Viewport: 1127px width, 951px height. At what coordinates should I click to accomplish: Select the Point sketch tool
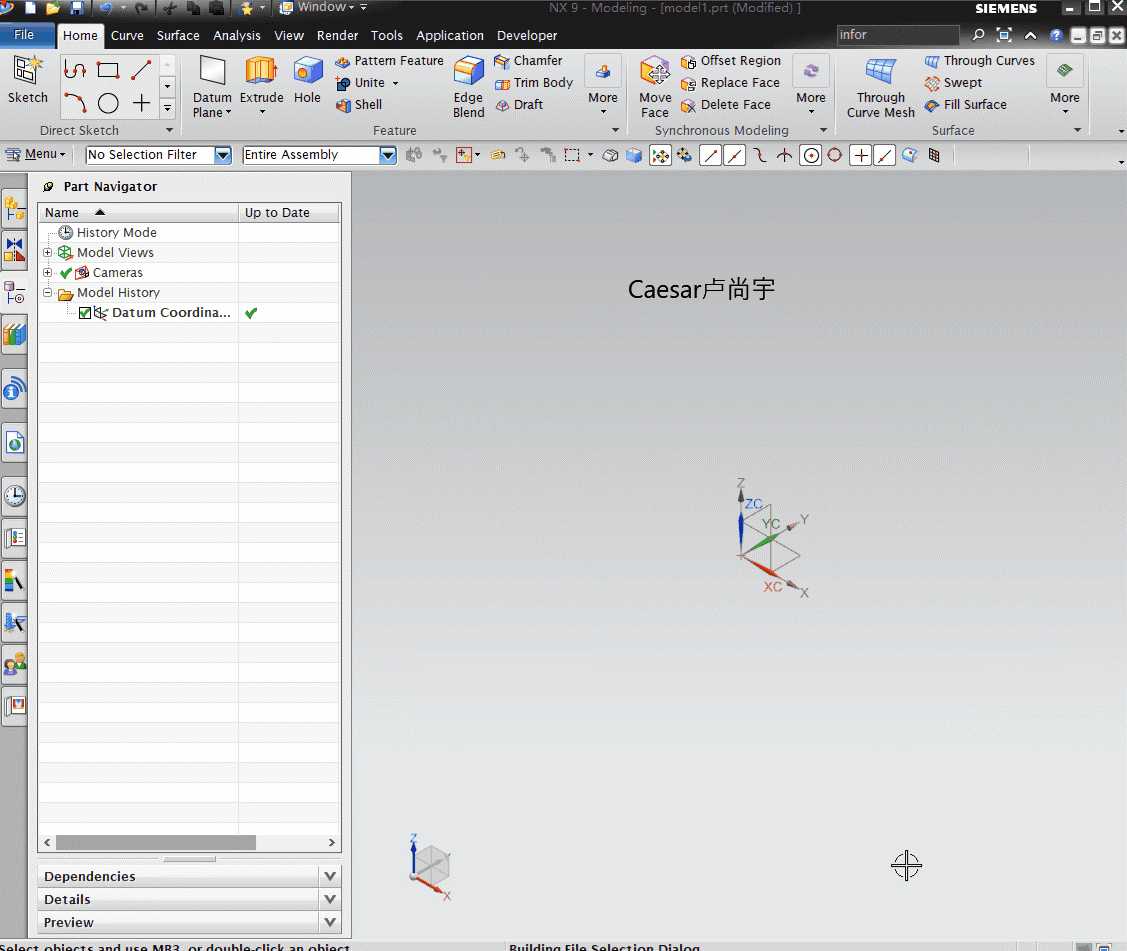pos(141,103)
